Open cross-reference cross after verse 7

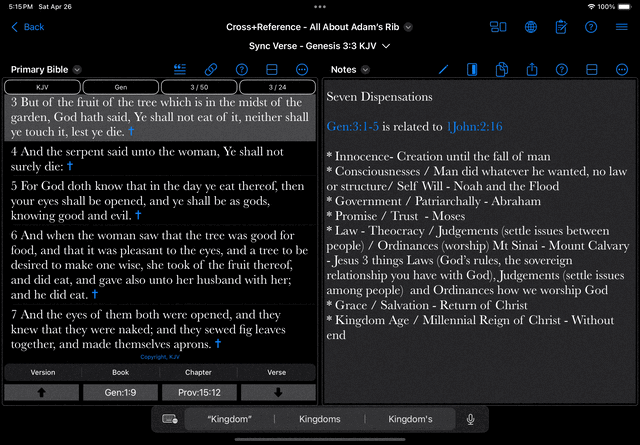tap(218, 343)
